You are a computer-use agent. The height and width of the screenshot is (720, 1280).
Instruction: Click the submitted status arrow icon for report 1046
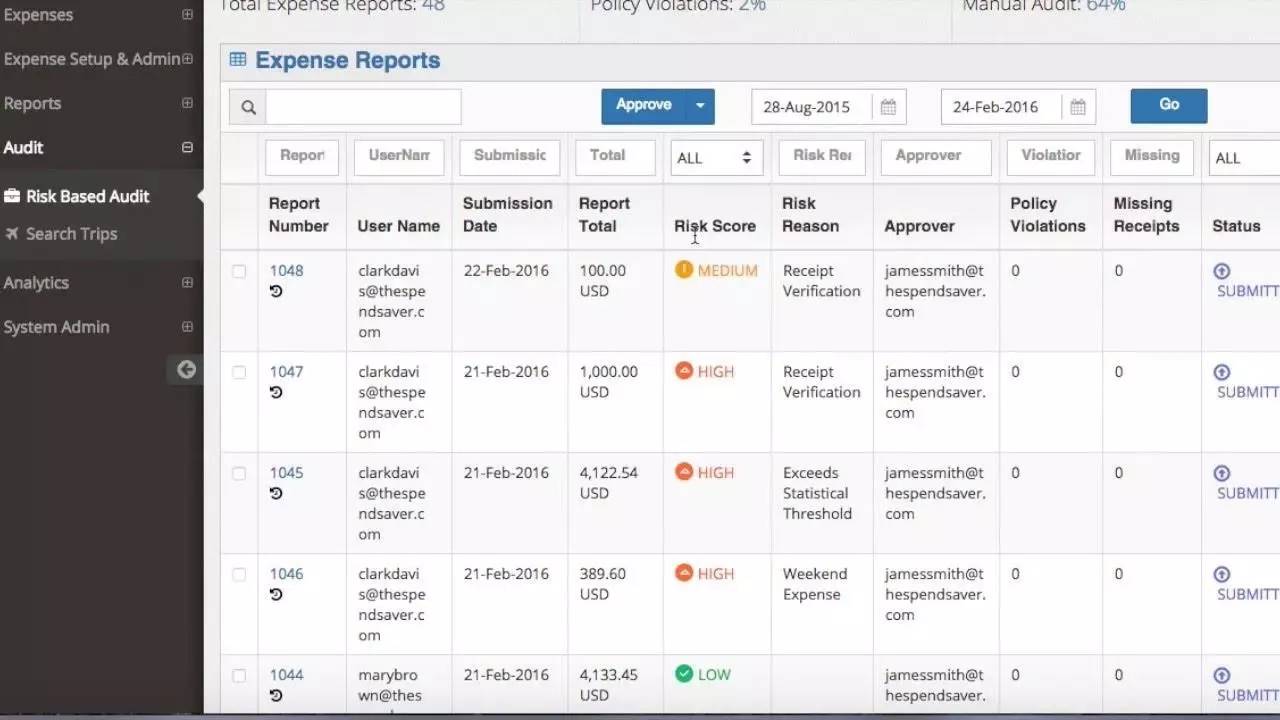point(1221,574)
